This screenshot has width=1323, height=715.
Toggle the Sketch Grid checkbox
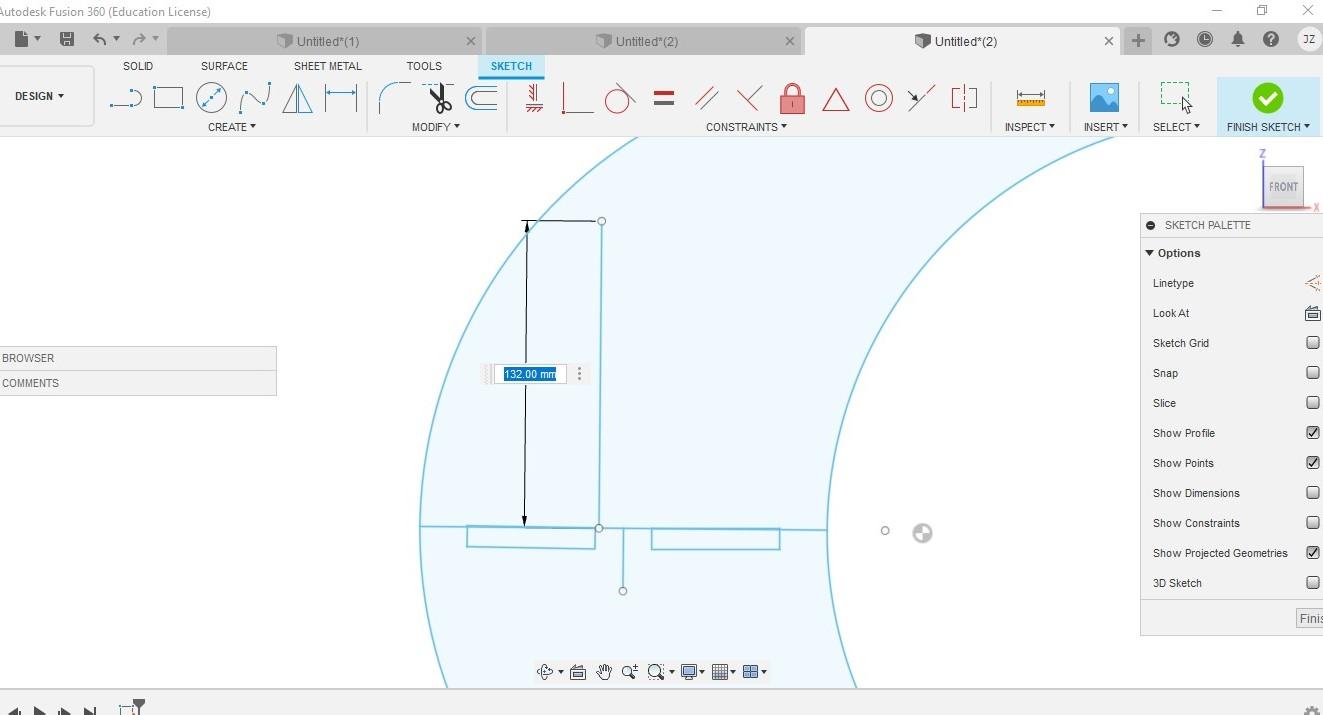pyautogui.click(x=1312, y=343)
